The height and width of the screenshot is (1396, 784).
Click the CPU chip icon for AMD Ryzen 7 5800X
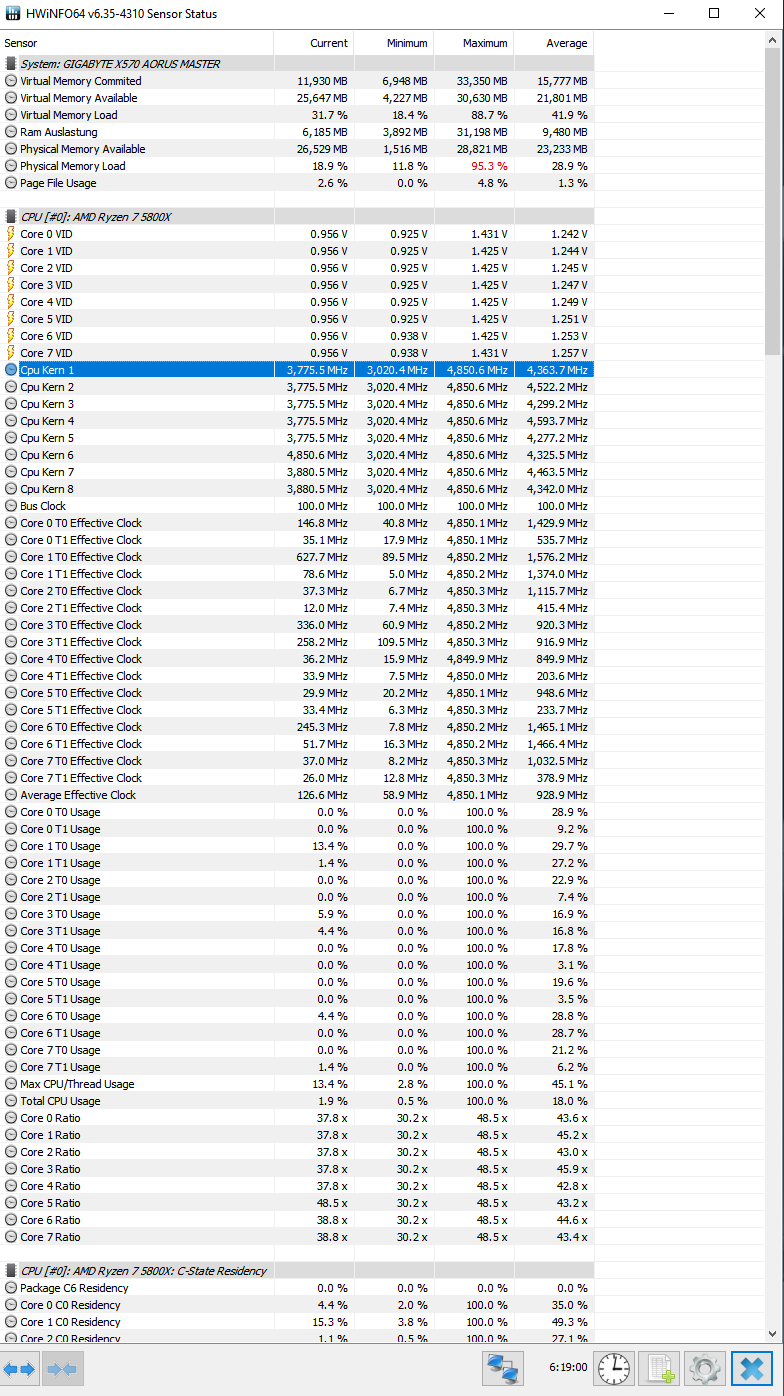pos(11,217)
